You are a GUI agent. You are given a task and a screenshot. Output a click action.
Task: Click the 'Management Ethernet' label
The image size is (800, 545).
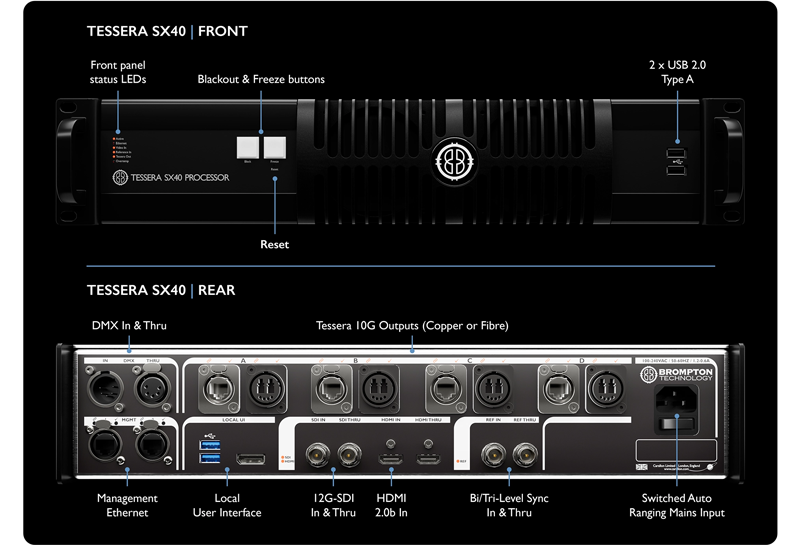point(127,505)
